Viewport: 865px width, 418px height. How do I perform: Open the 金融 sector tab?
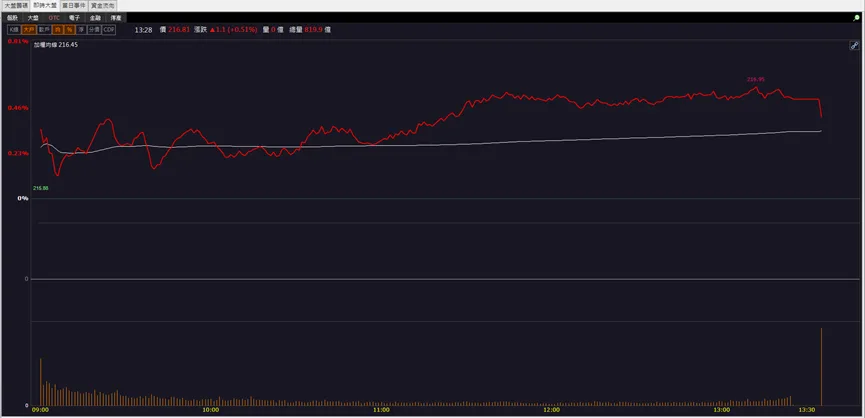[x=95, y=18]
